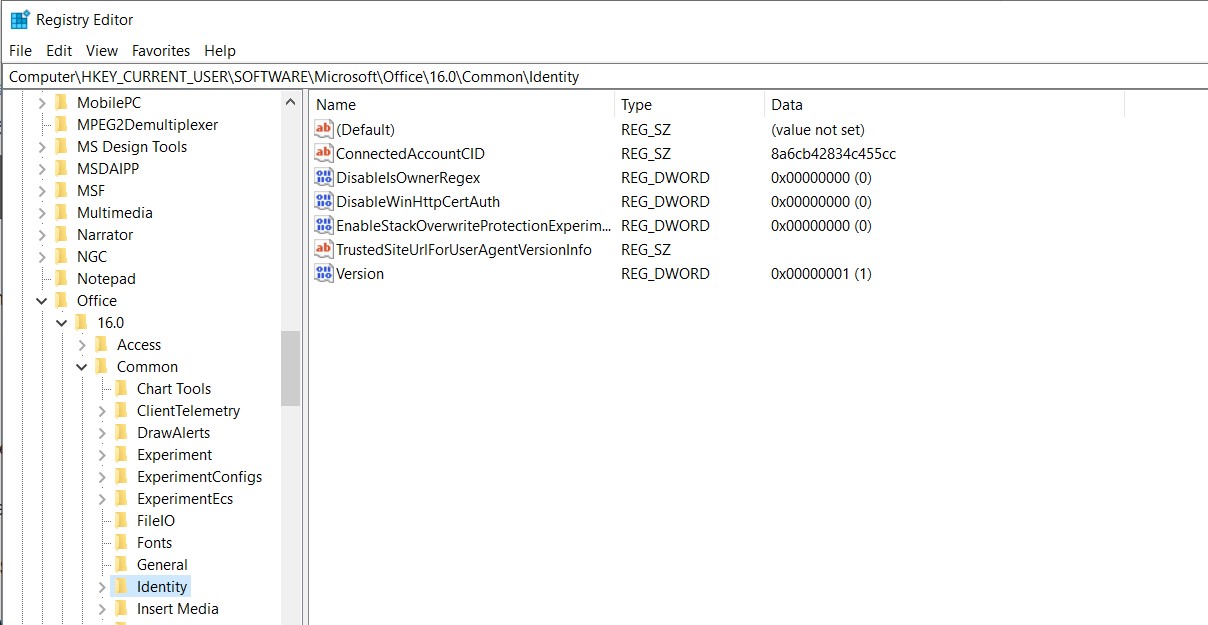1208x625 pixels.
Task: Click the folder icon beside MobilePC
Action: coord(61,102)
